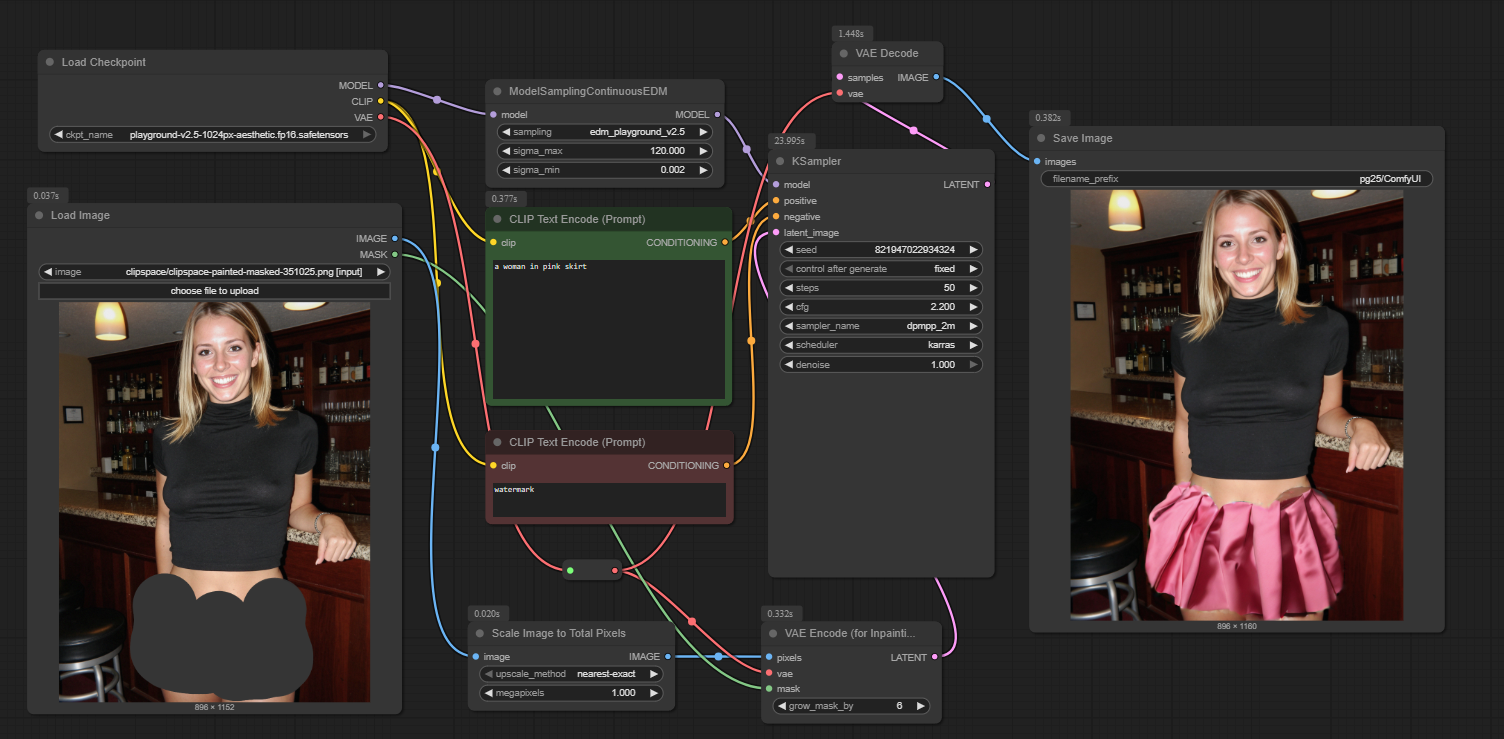The image size is (1504, 739).
Task: Click the Save Image node's title dot
Action: coord(1041,138)
